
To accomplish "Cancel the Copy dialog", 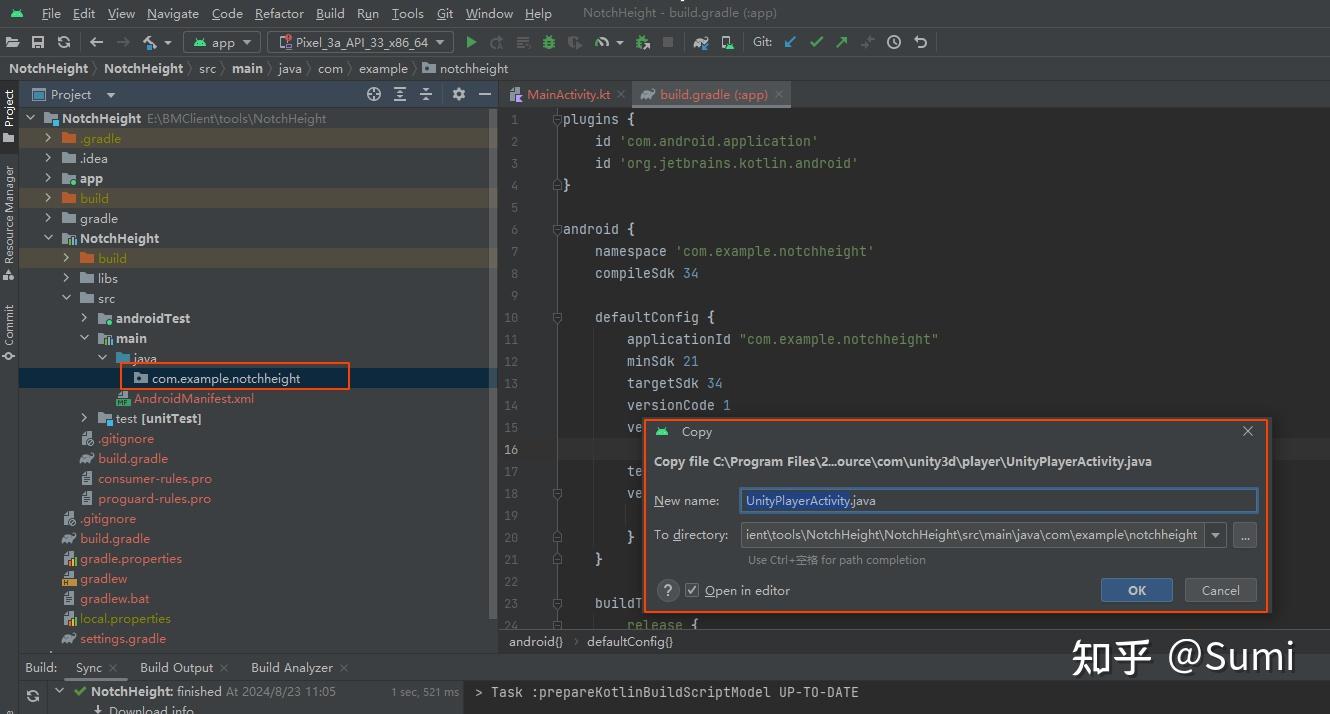I will point(1220,590).
